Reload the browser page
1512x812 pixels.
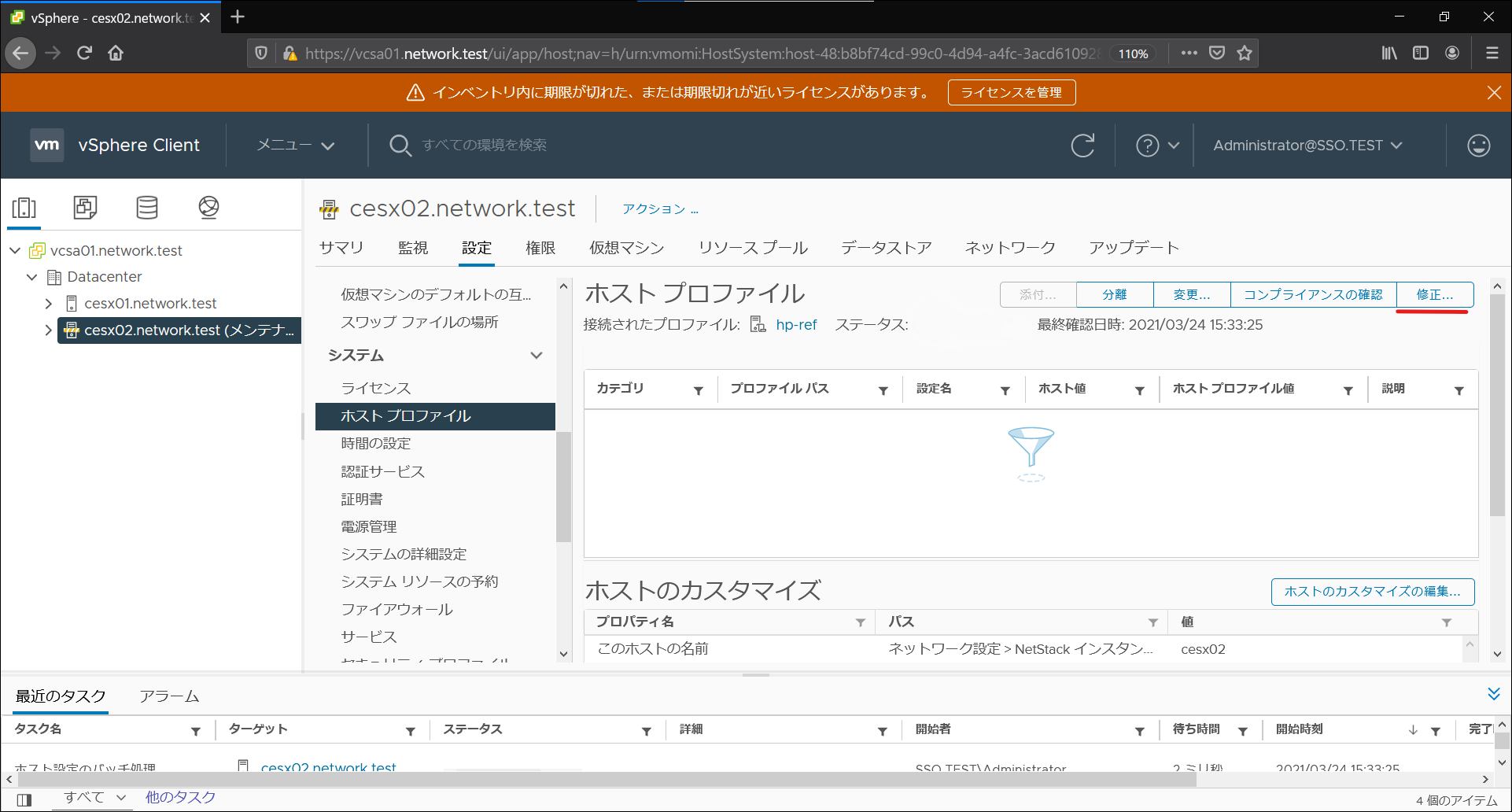click(84, 53)
